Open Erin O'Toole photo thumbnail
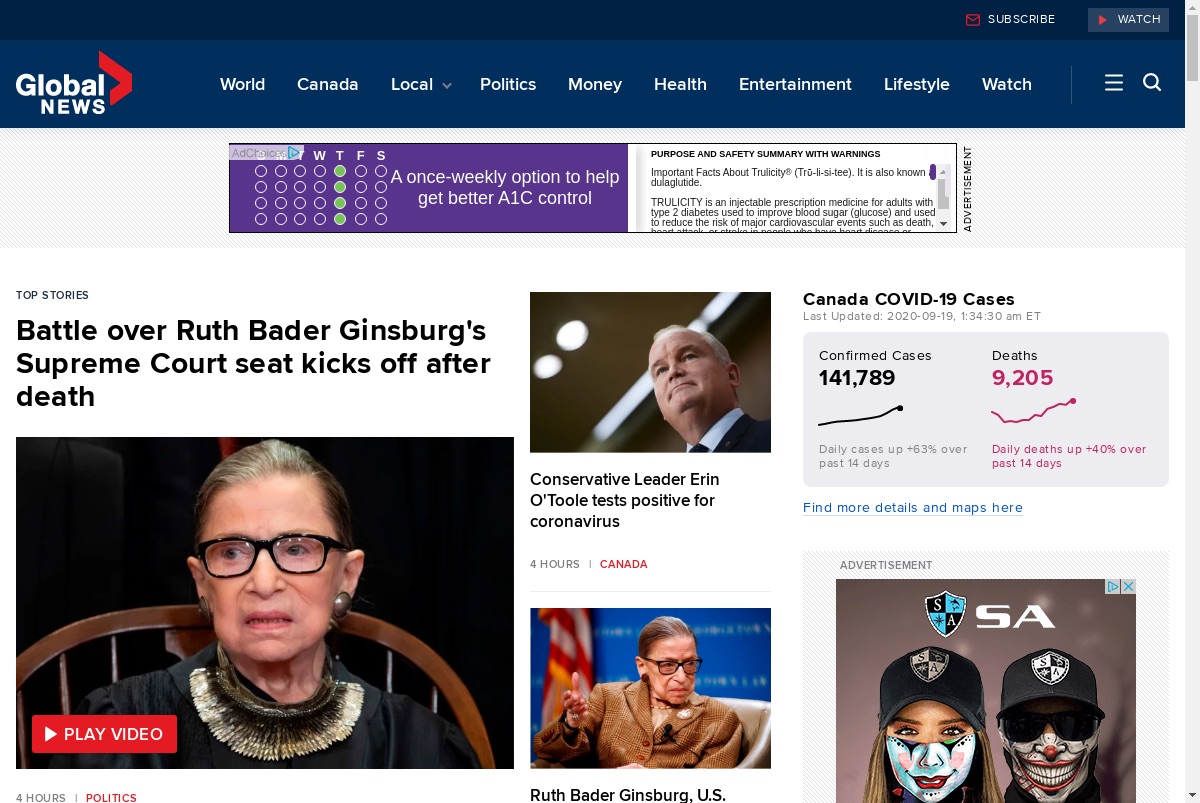The image size is (1200, 803). tap(650, 372)
